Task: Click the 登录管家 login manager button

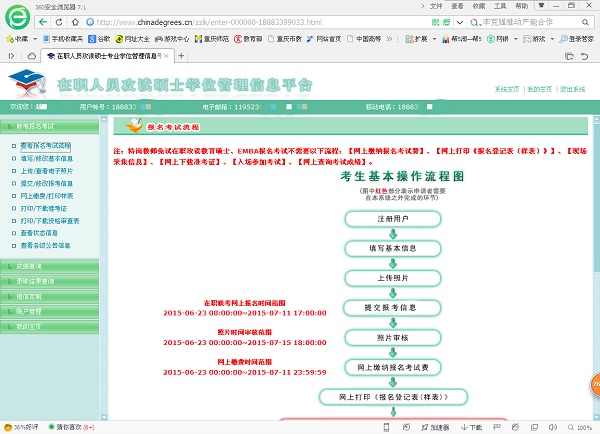Action: 577,39
